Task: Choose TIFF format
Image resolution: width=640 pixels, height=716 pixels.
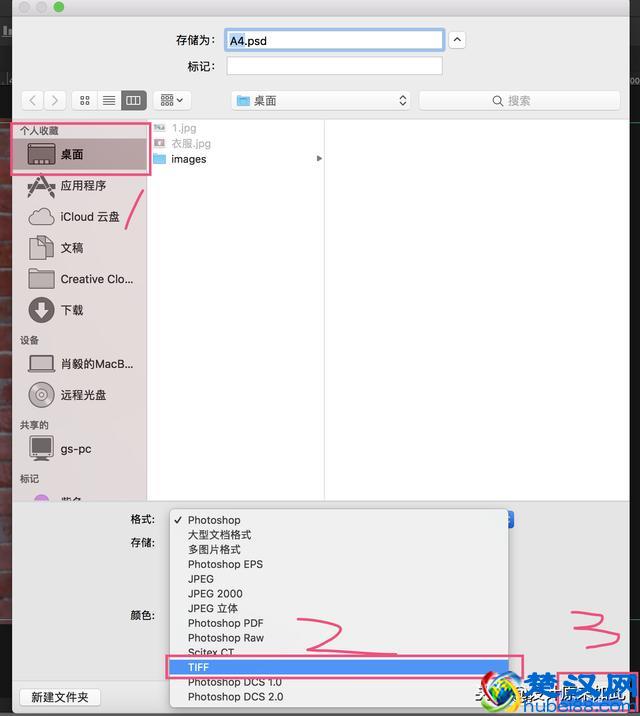Action: [339, 667]
